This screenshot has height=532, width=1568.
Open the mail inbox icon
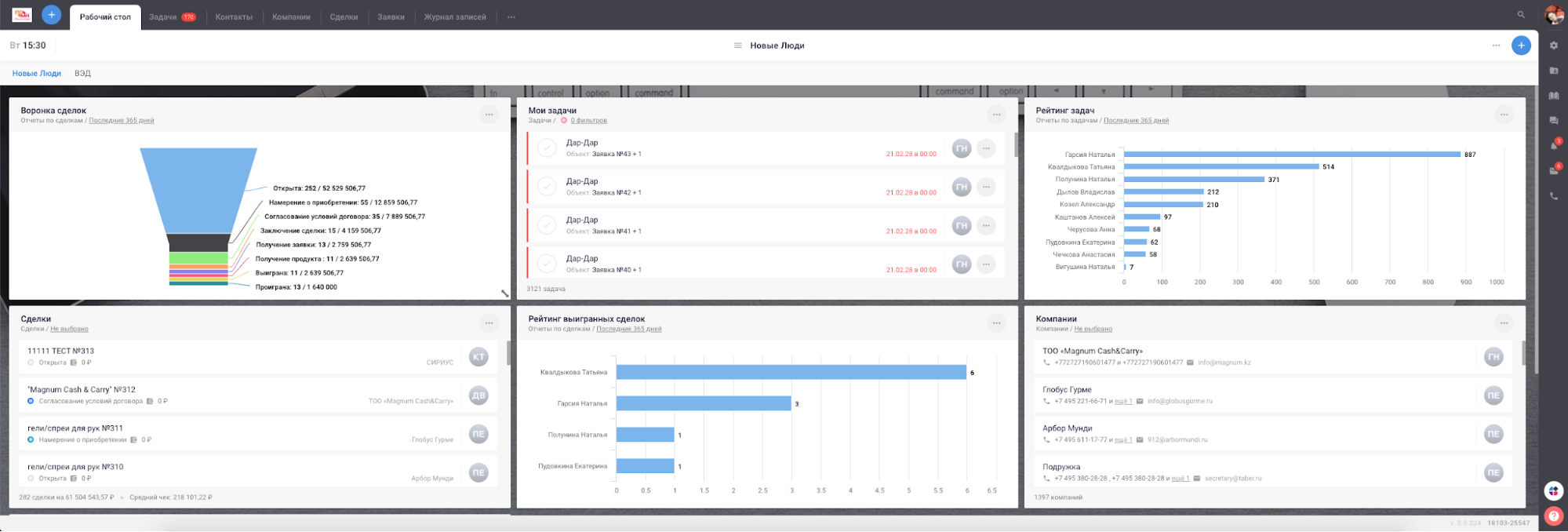click(1553, 171)
